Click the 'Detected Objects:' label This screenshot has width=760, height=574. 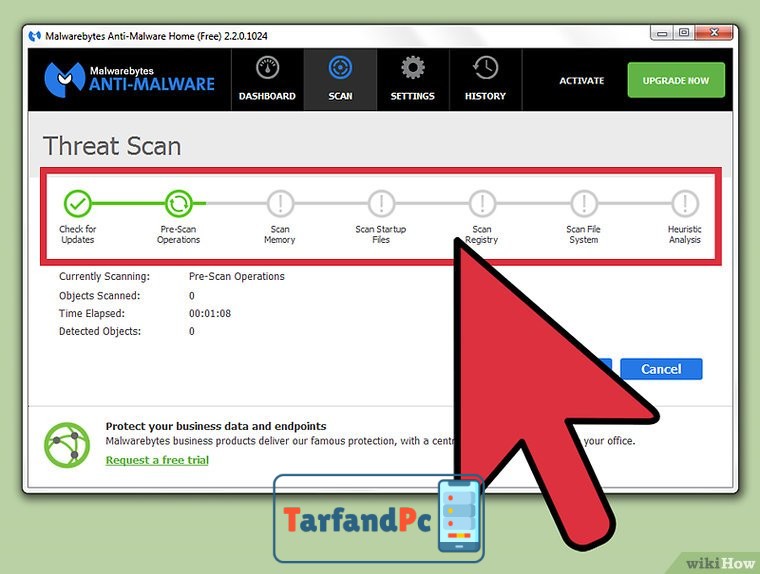click(100, 332)
